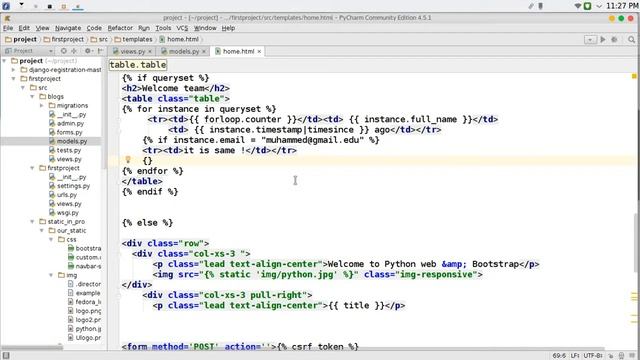Image resolution: width=640 pixels, height=360 pixels.
Task: Open the Edit menu
Action: click(x=24, y=28)
